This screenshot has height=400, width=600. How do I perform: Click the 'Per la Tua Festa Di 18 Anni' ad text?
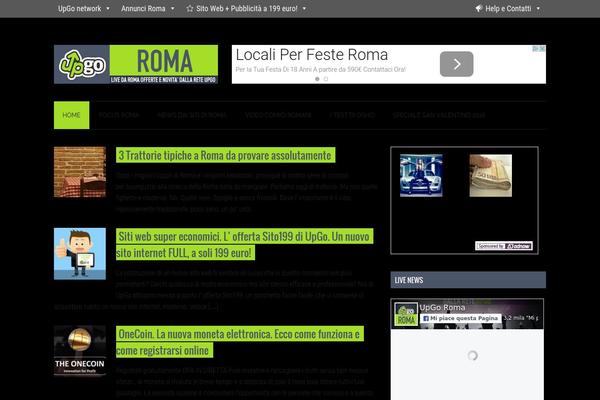(321, 69)
